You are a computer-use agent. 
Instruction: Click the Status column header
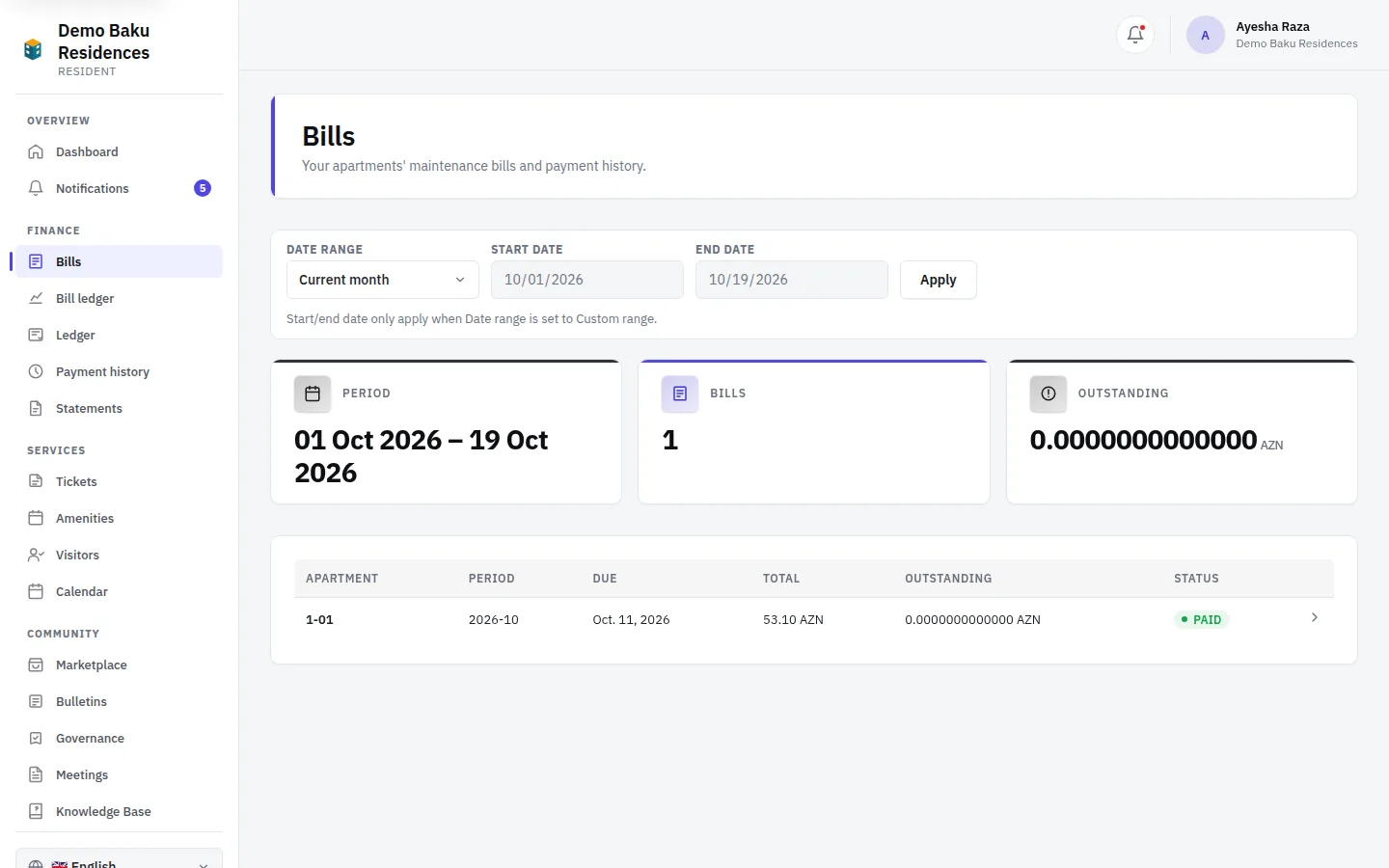1196,579
